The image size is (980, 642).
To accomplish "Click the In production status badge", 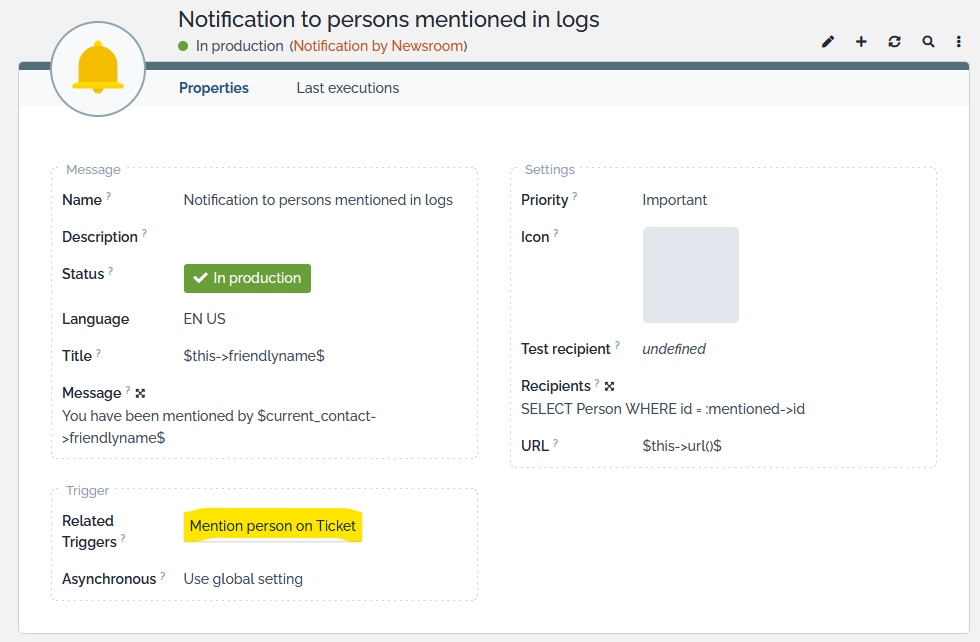I will tap(247, 278).
